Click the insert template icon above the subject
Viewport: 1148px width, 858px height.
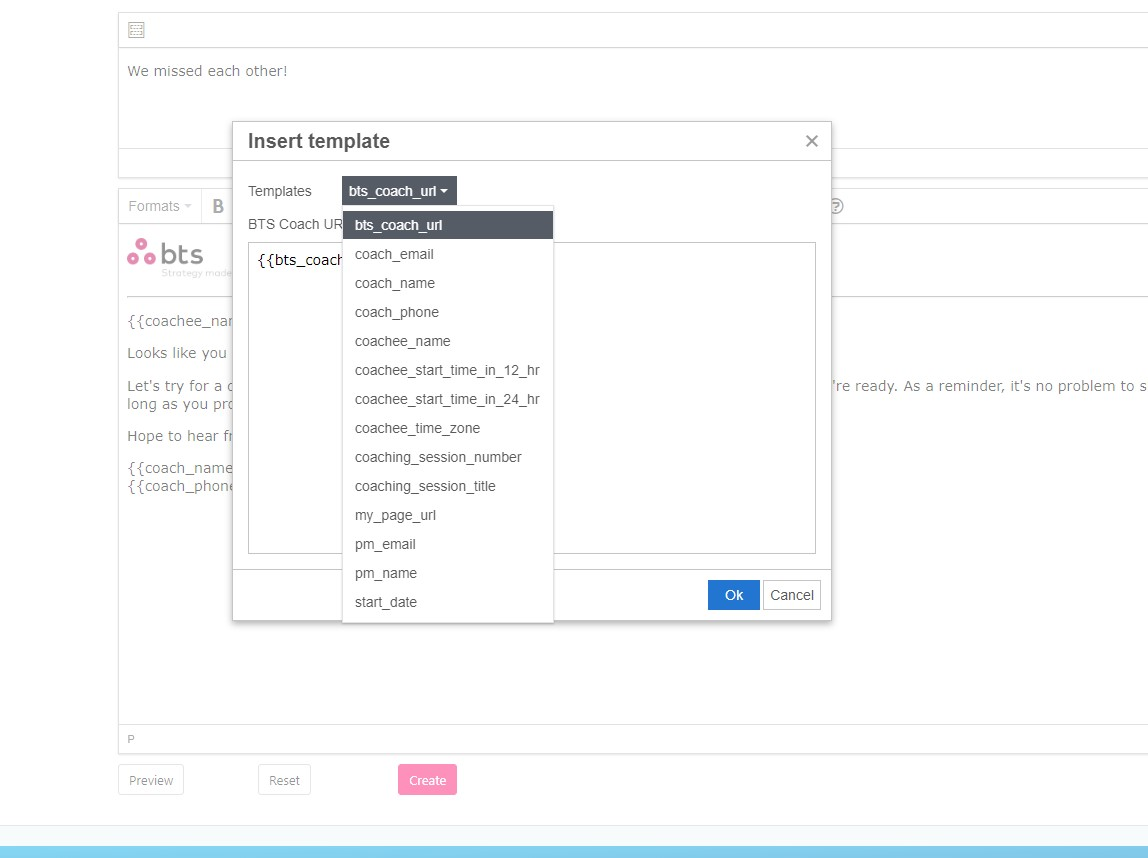(x=136, y=30)
